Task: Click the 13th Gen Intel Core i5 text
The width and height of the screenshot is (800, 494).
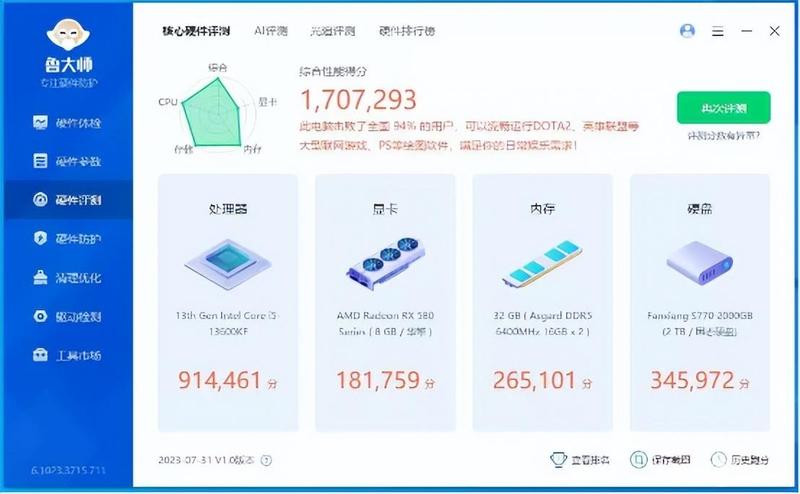Action: click(x=228, y=323)
